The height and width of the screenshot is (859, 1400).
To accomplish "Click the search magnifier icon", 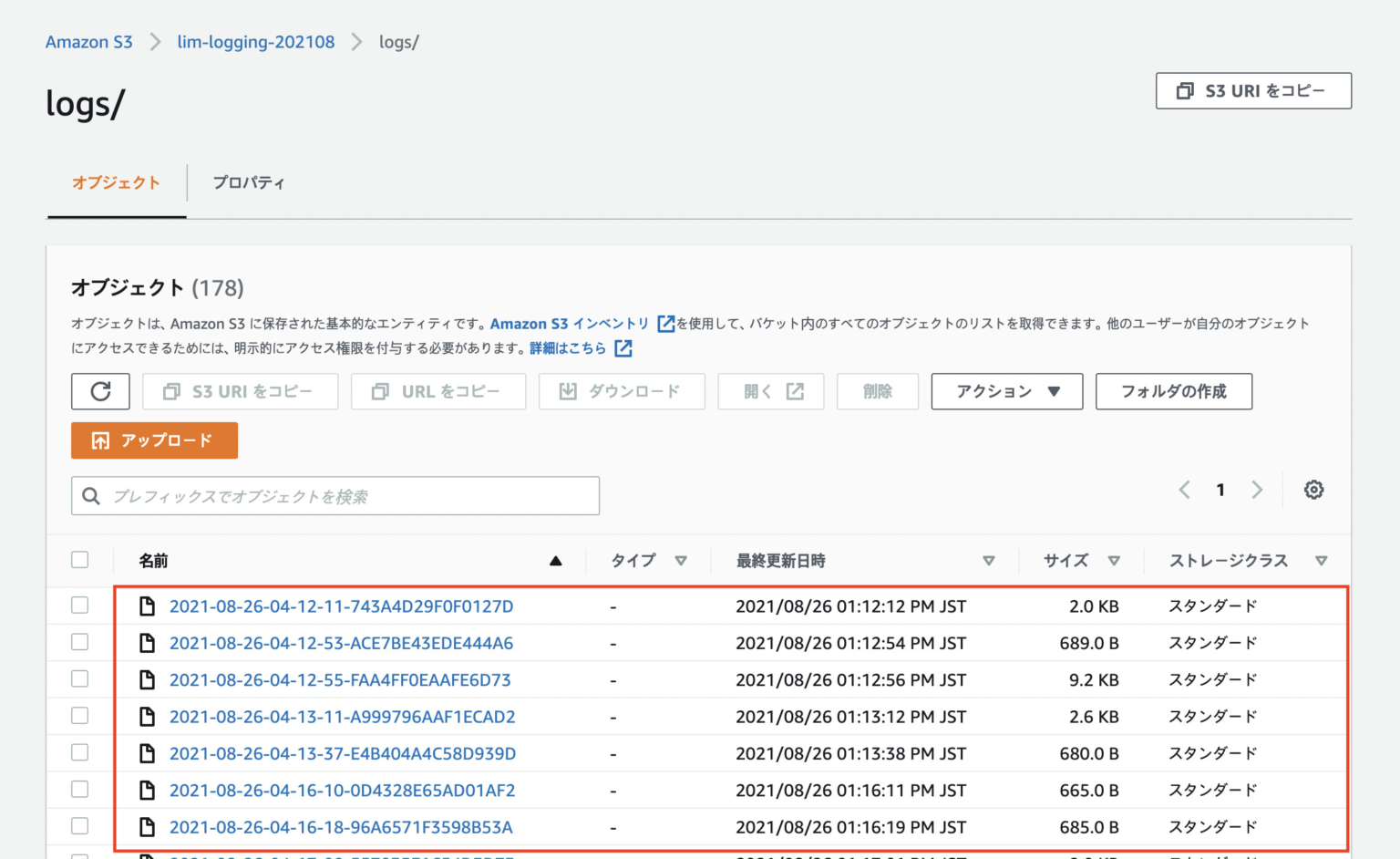I will coord(91,495).
